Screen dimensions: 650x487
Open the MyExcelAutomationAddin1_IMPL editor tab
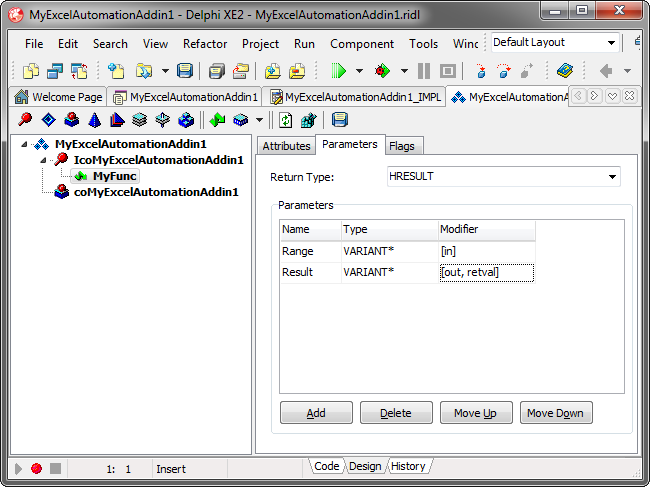coord(356,97)
